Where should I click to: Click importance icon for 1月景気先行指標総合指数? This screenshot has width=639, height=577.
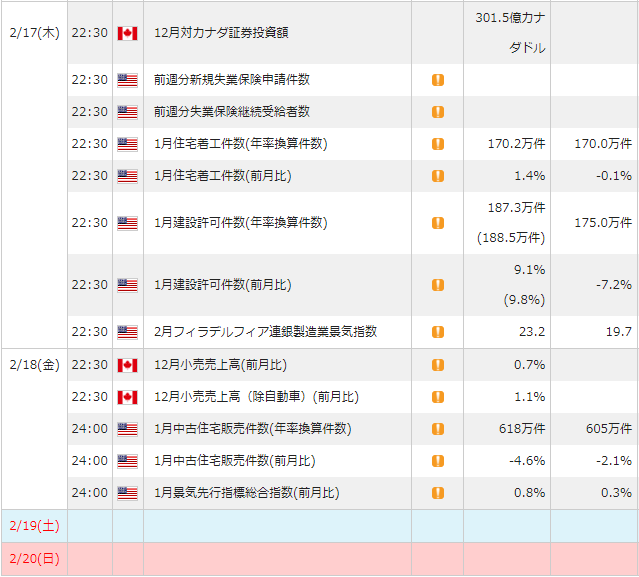[x=438, y=493]
